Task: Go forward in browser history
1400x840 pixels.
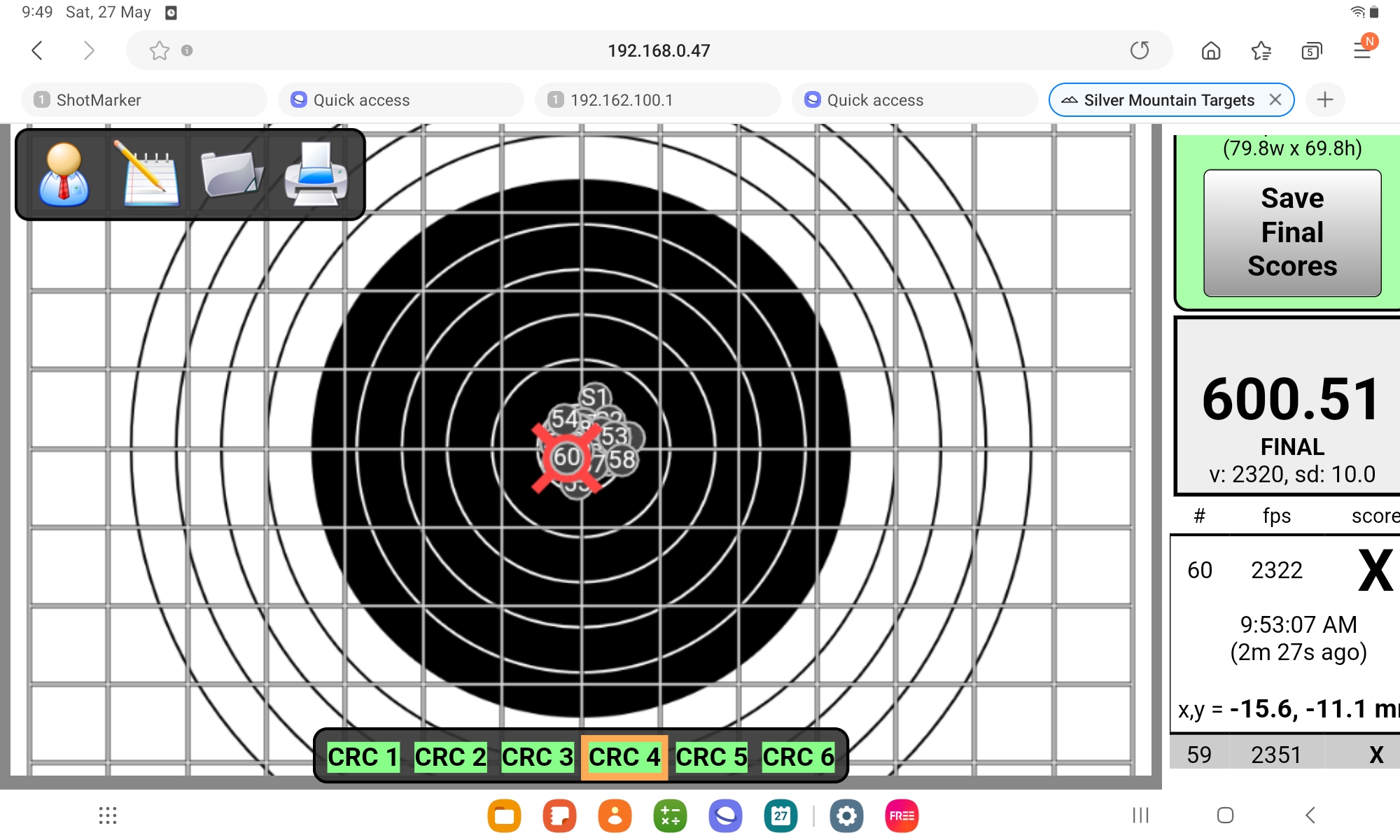Action: tap(88, 50)
